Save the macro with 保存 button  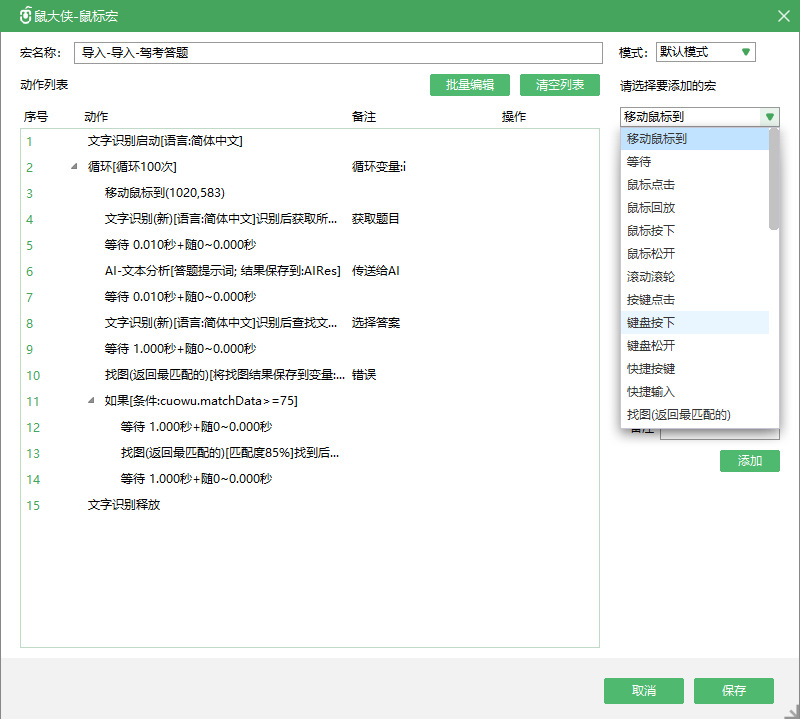tap(734, 691)
